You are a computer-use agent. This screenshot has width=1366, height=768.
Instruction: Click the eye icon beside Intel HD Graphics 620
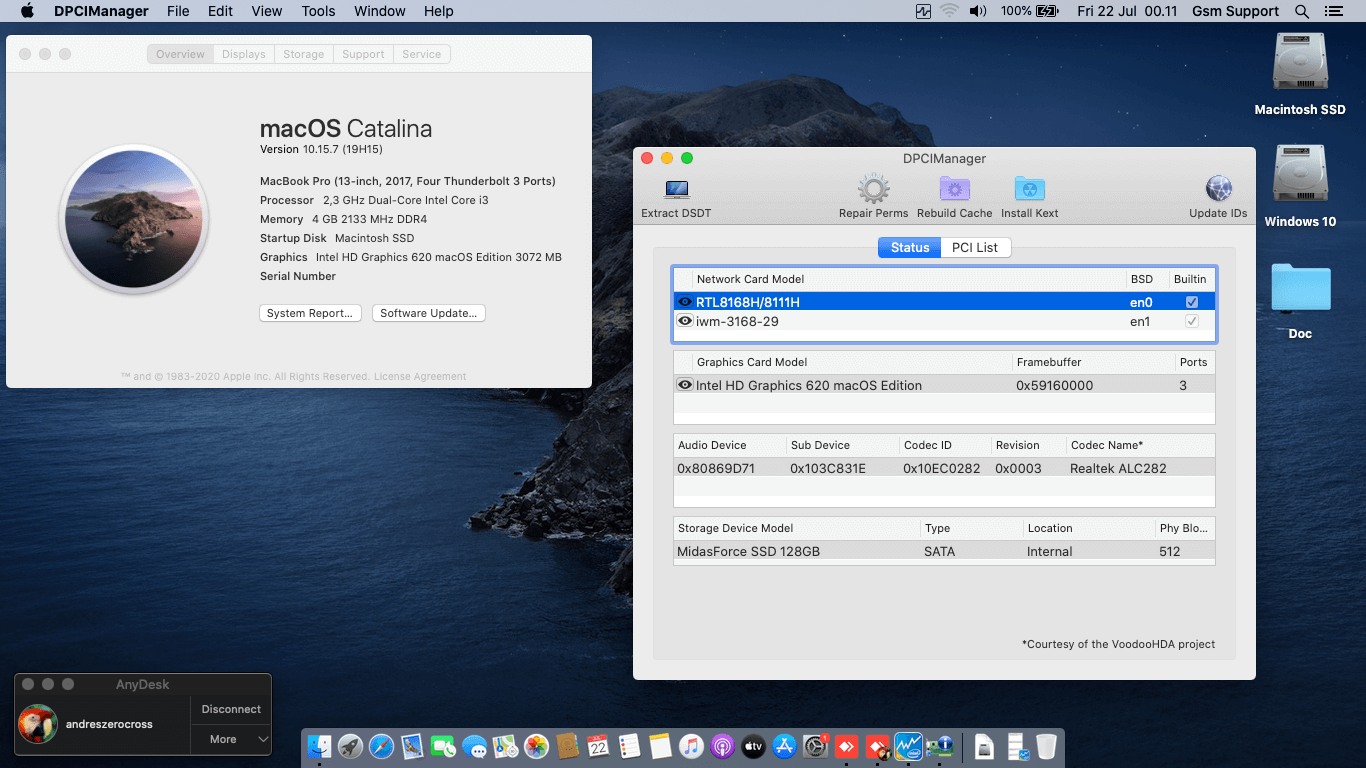(x=685, y=385)
